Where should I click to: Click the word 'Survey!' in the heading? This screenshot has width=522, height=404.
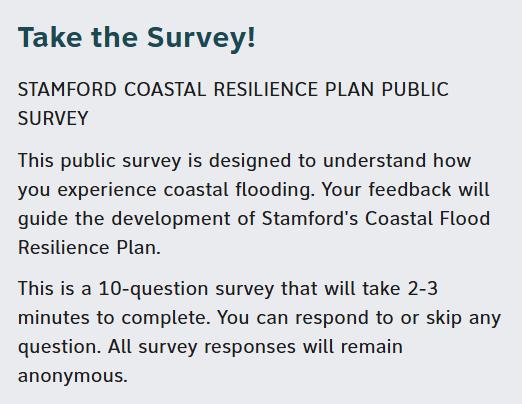201,38
